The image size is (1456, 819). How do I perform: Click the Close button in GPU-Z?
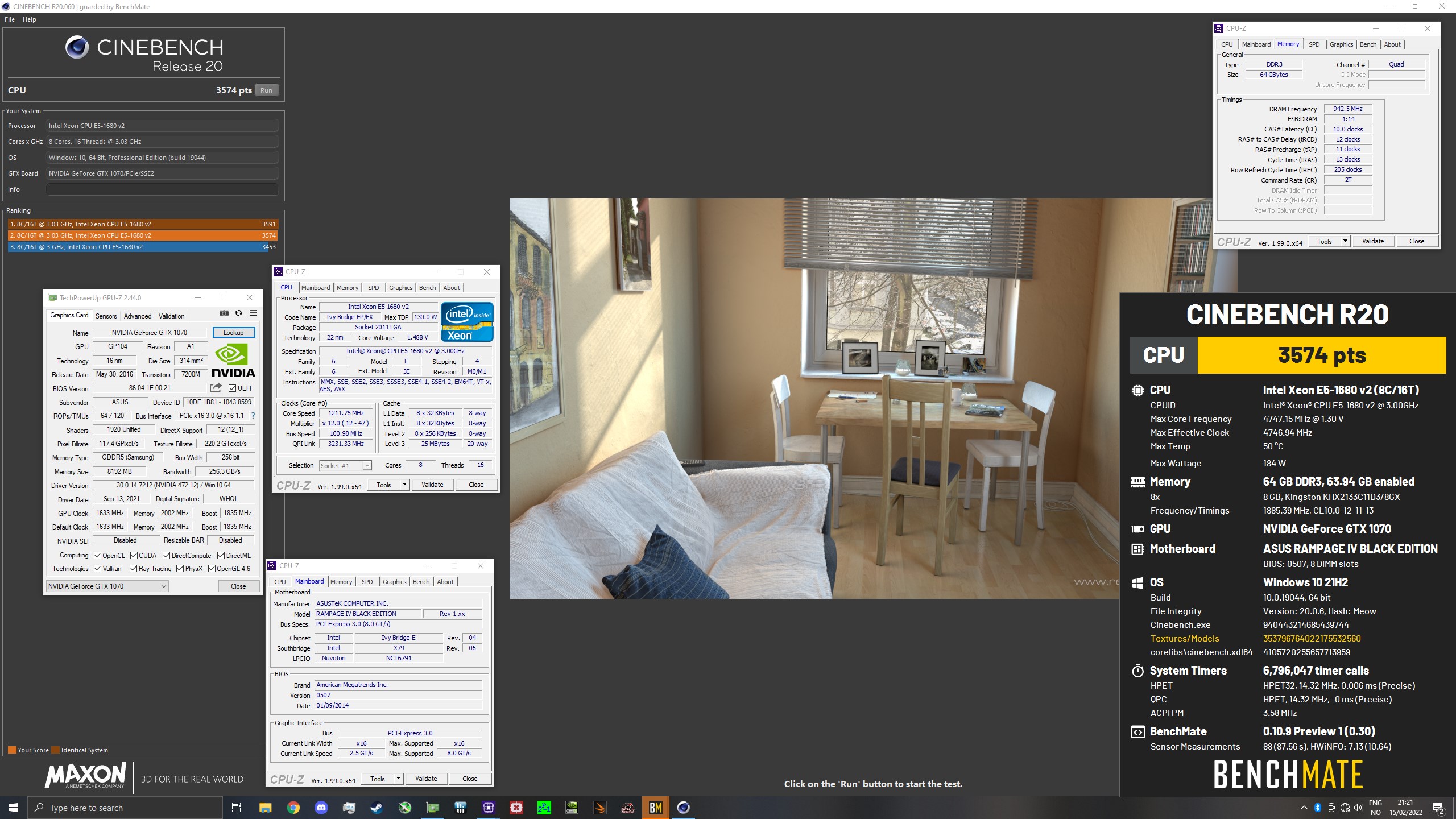tap(239, 586)
